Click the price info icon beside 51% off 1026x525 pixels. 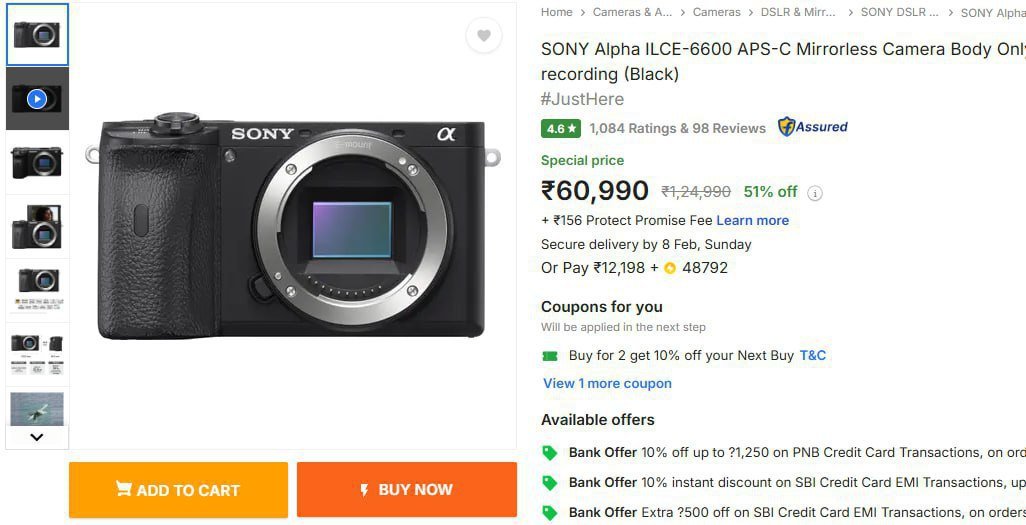(x=815, y=193)
